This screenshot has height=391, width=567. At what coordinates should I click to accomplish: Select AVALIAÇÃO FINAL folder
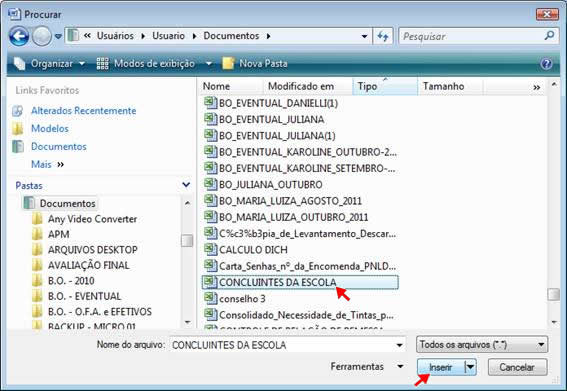[89, 265]
